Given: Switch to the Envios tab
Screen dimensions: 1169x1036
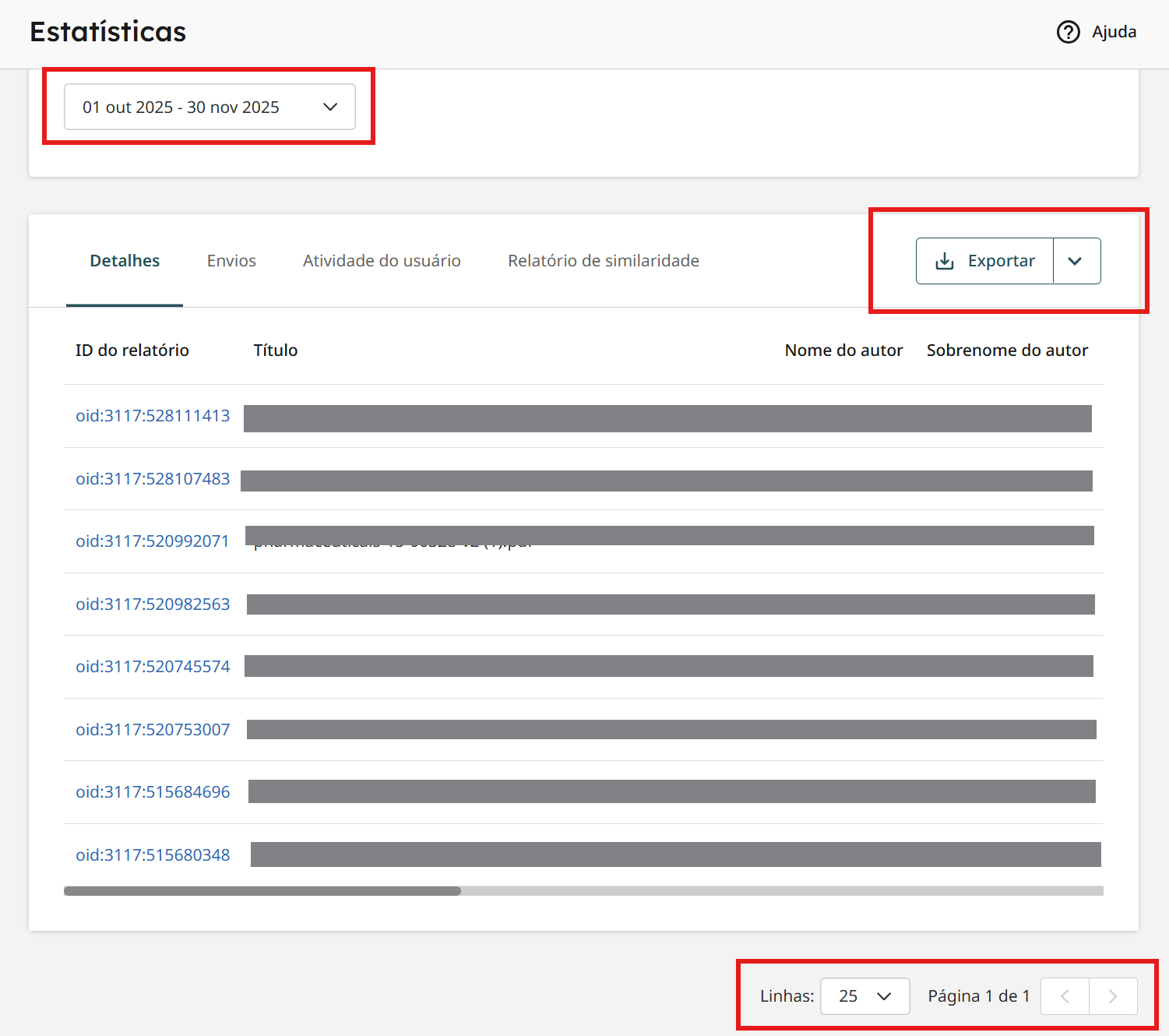Looking at the screenshot, I should tap(231, 261).
